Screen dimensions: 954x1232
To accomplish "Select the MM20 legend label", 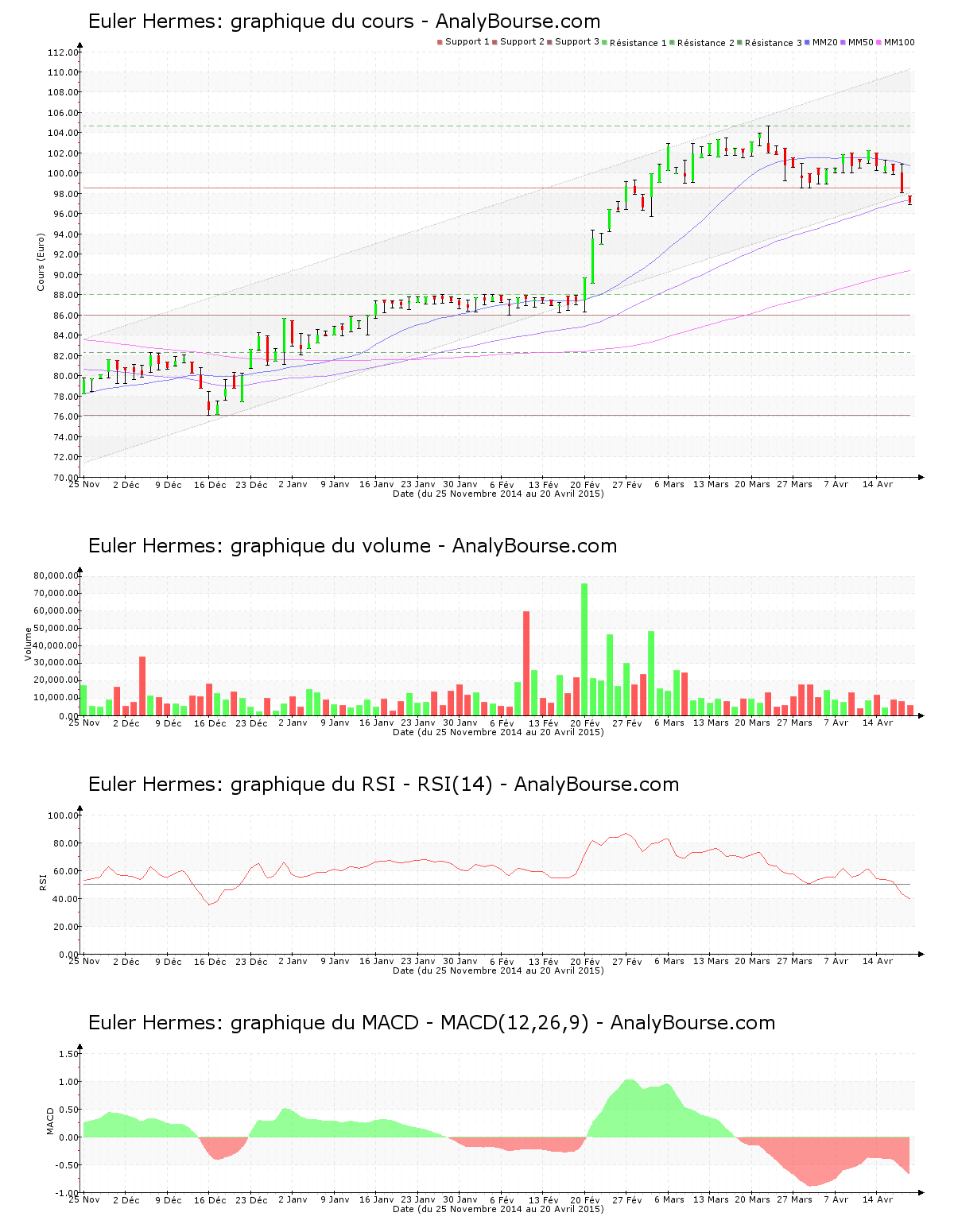I will coord(825,41).
